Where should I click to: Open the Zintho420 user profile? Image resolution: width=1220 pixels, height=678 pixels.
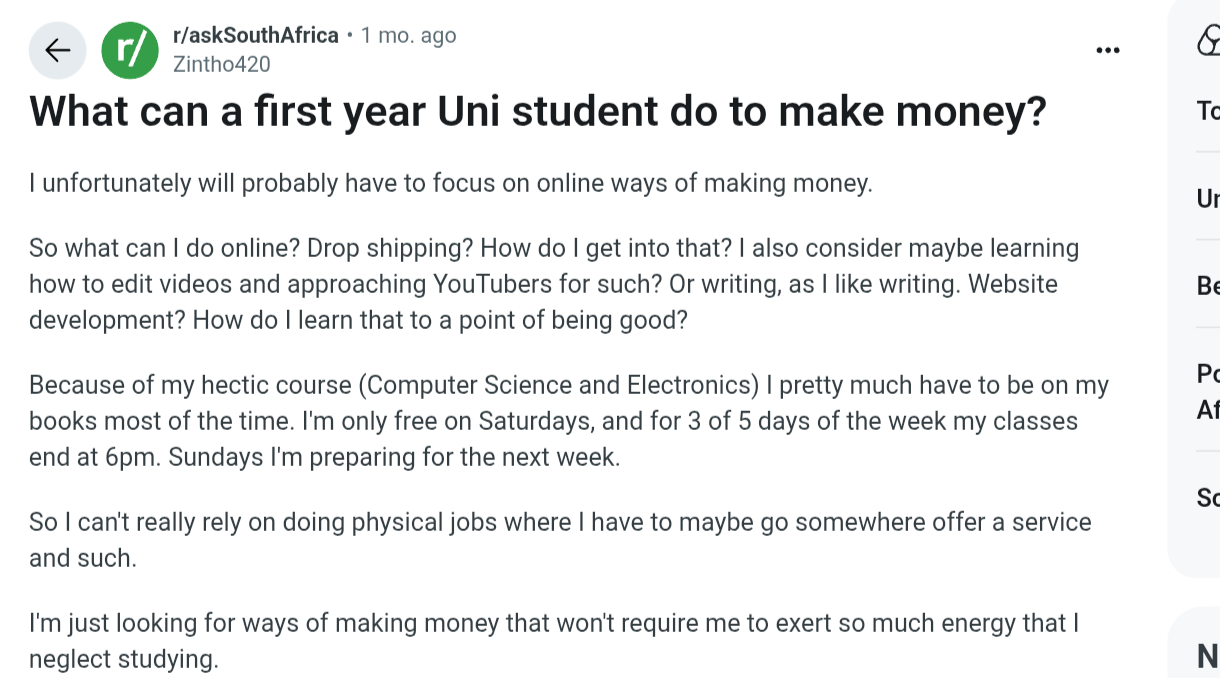coord(221,64)
